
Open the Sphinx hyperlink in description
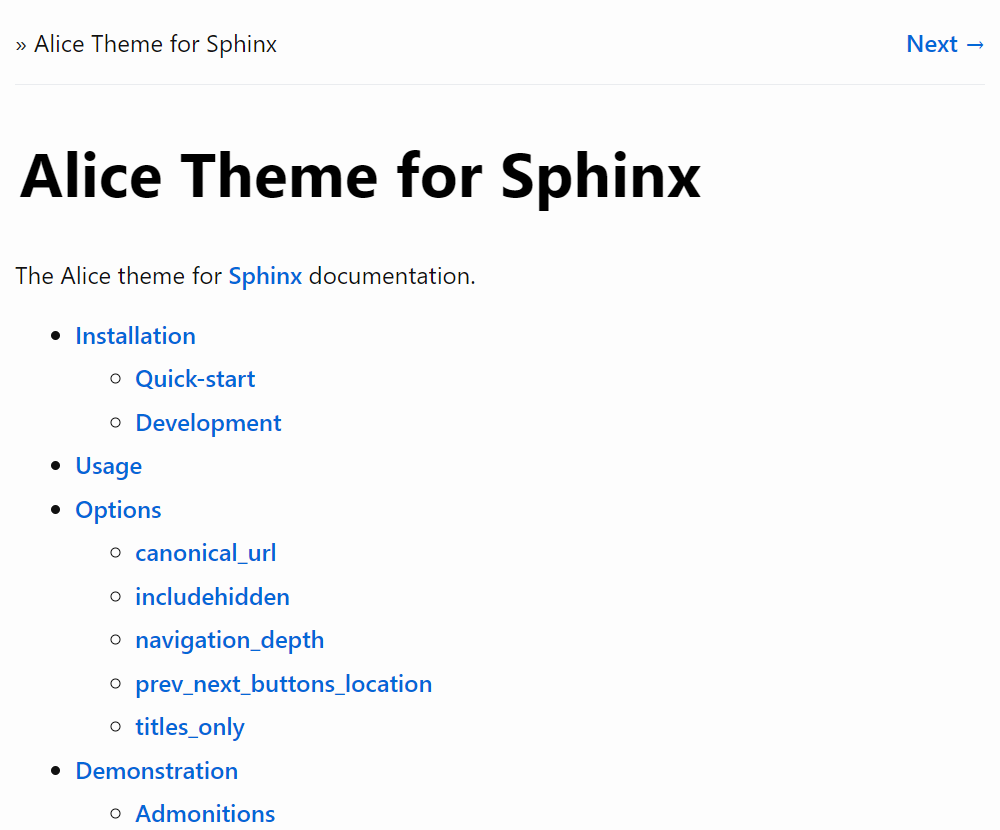(x=265, y=276)
